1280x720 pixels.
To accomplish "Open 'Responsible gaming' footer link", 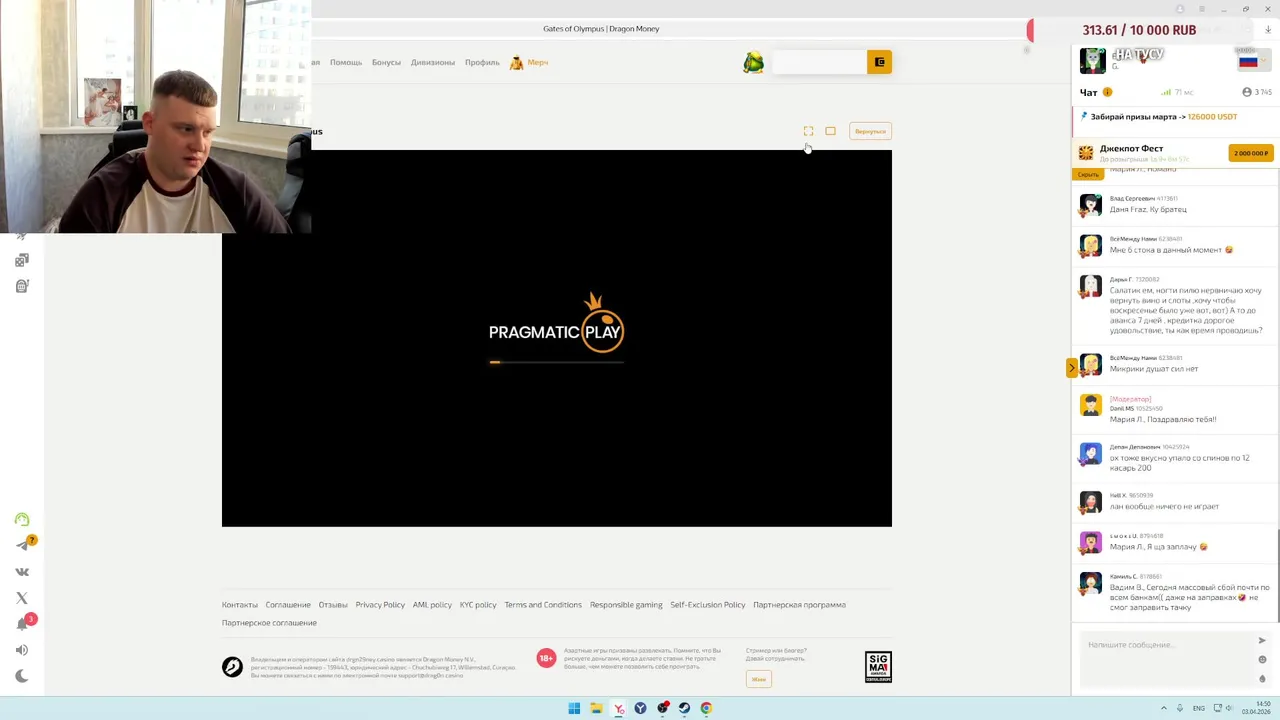I will point(626,605).
